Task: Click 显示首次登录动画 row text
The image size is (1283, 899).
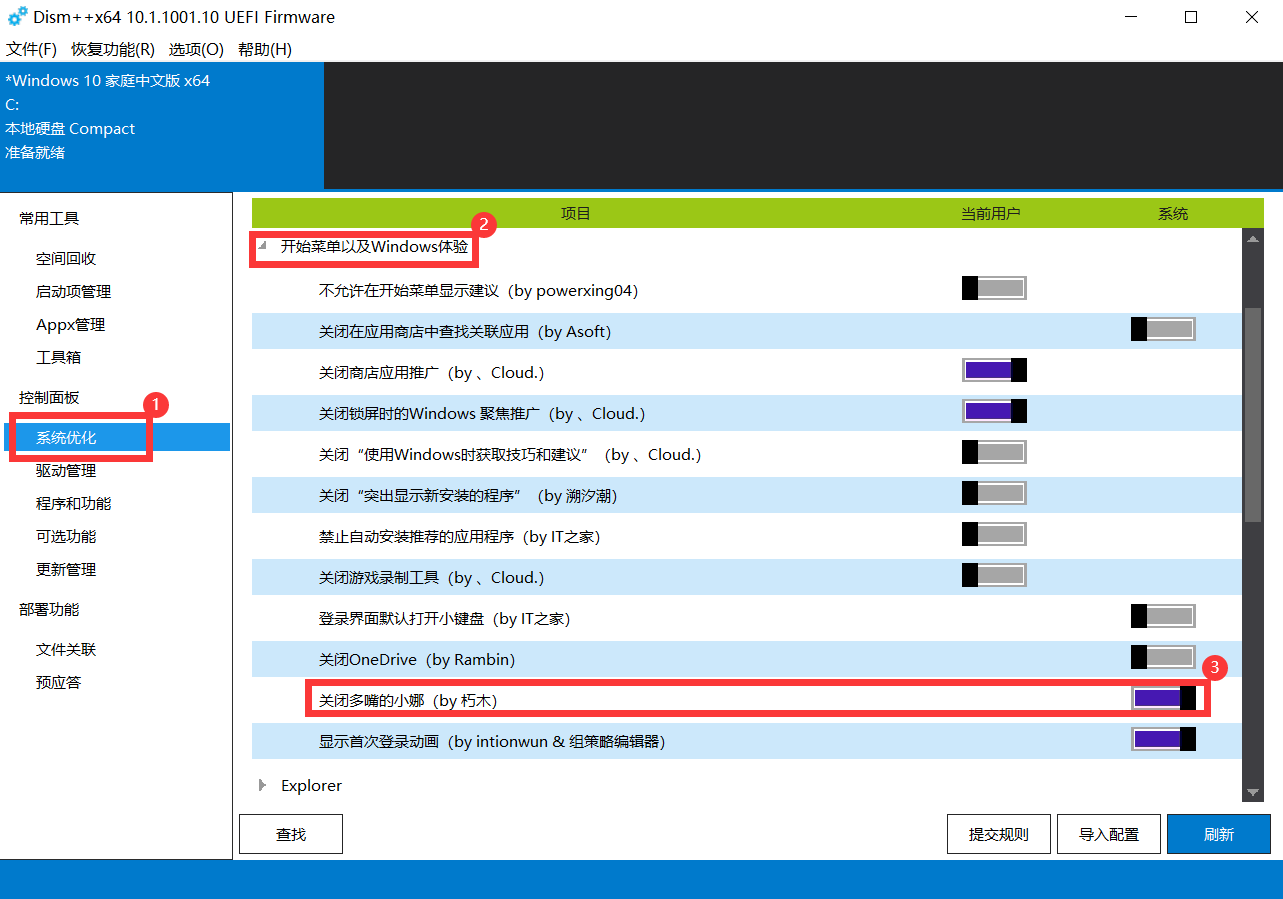Action: (492, 741)
